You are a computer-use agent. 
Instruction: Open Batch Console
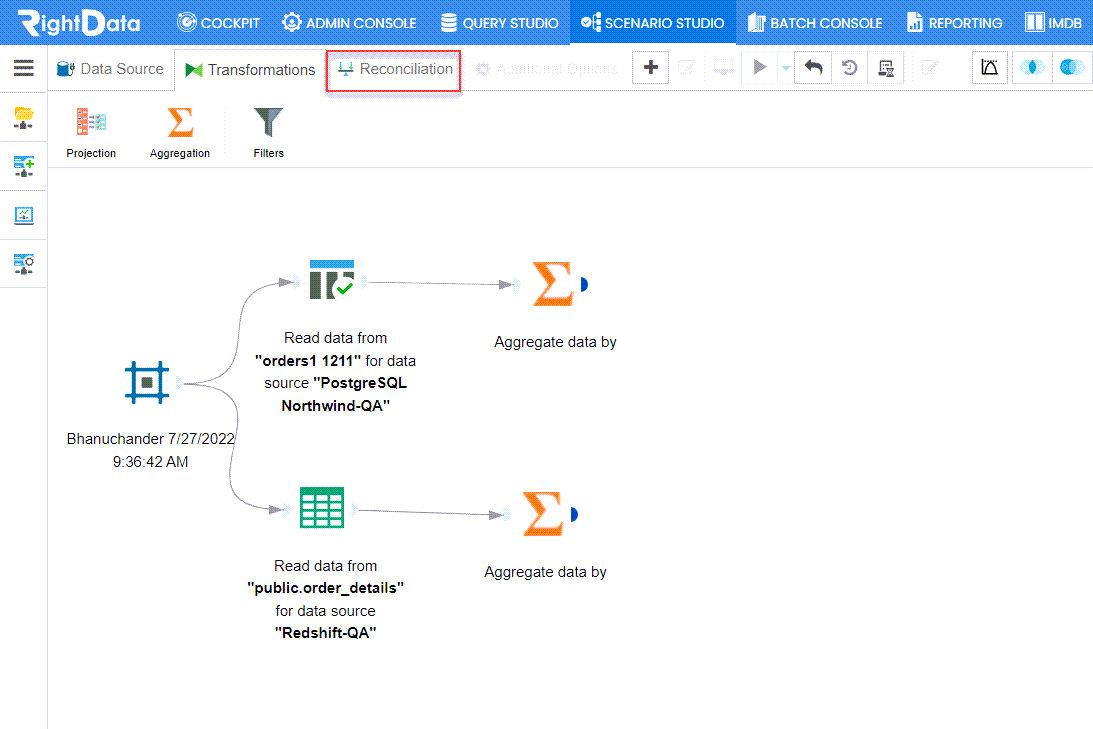pos(815,23)
